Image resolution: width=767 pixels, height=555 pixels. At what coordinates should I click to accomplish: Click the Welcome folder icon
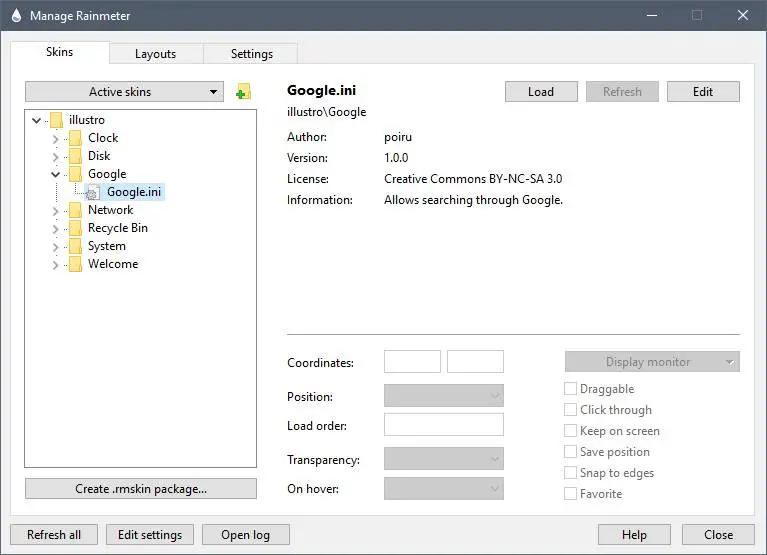coord(75,265)
